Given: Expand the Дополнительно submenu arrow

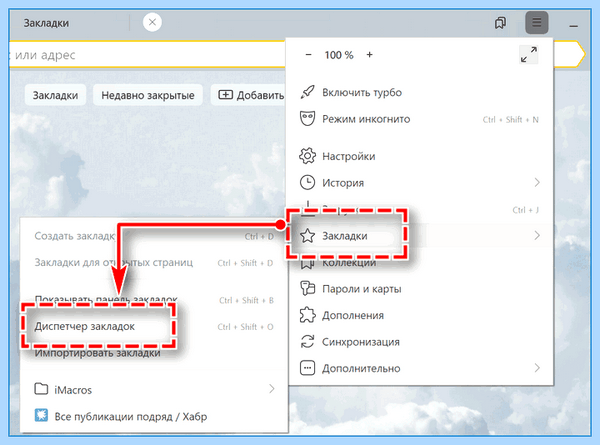Looking at the screenshot, I should click(537, 368).
